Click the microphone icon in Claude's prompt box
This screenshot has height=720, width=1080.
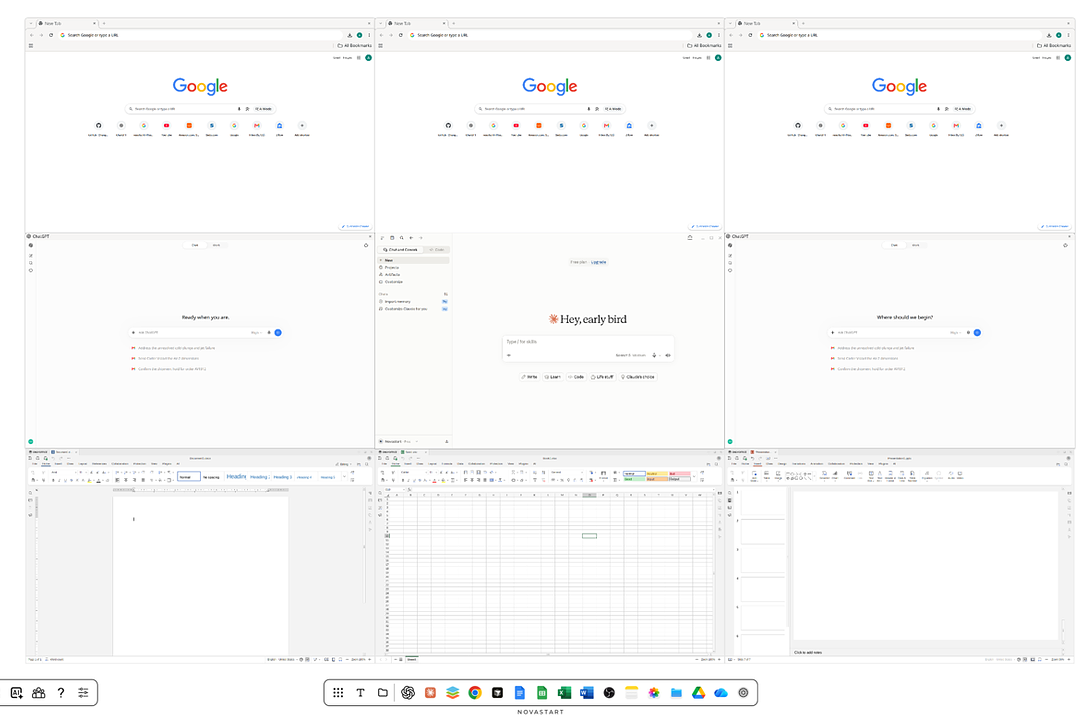654,355
